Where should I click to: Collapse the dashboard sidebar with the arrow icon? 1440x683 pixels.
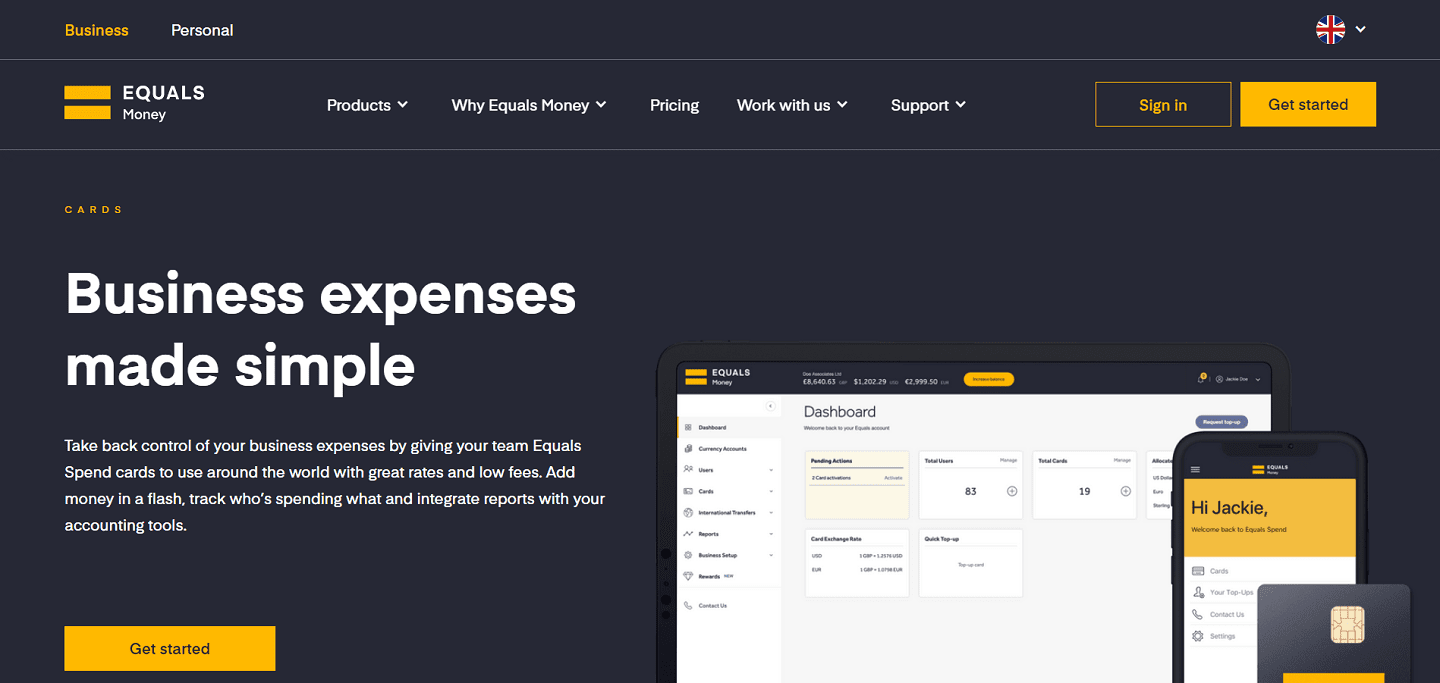770,406
